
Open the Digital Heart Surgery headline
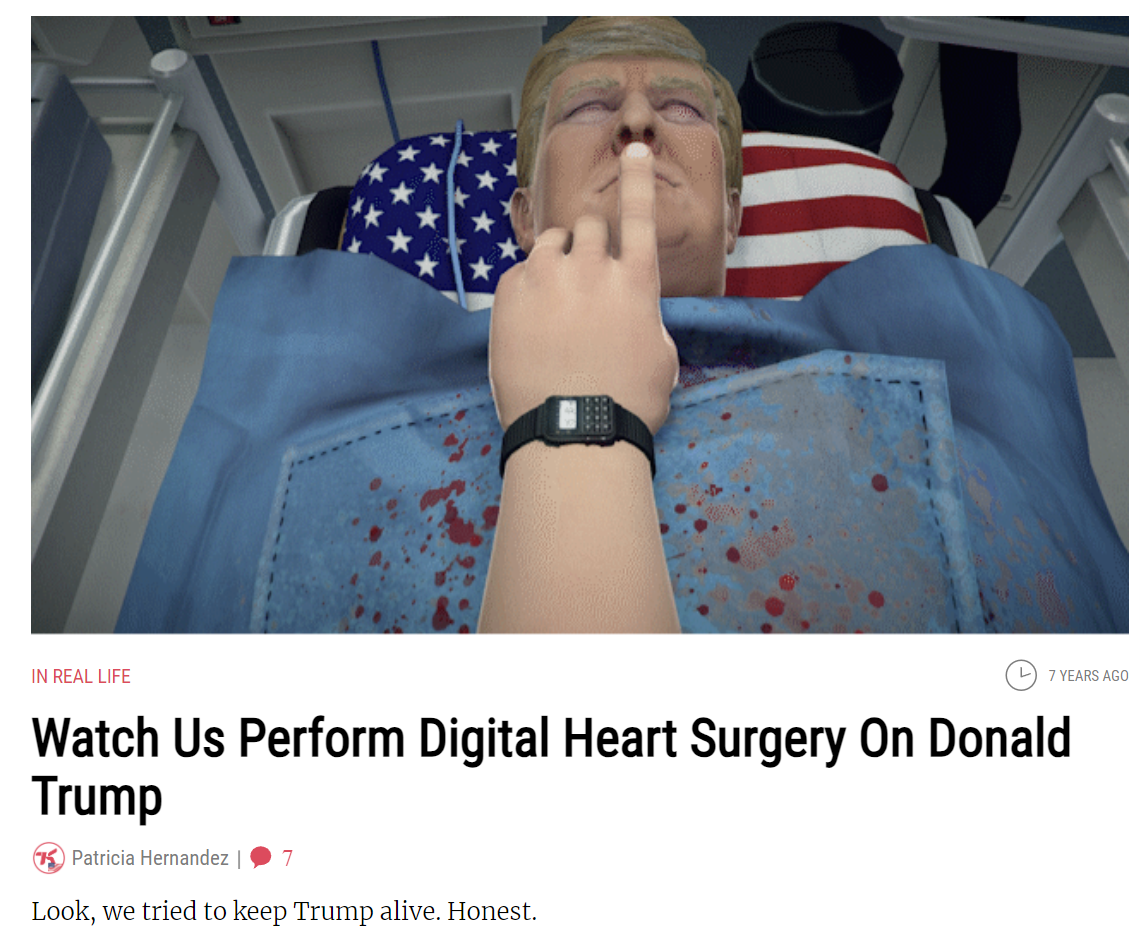[x=551, y=768]
